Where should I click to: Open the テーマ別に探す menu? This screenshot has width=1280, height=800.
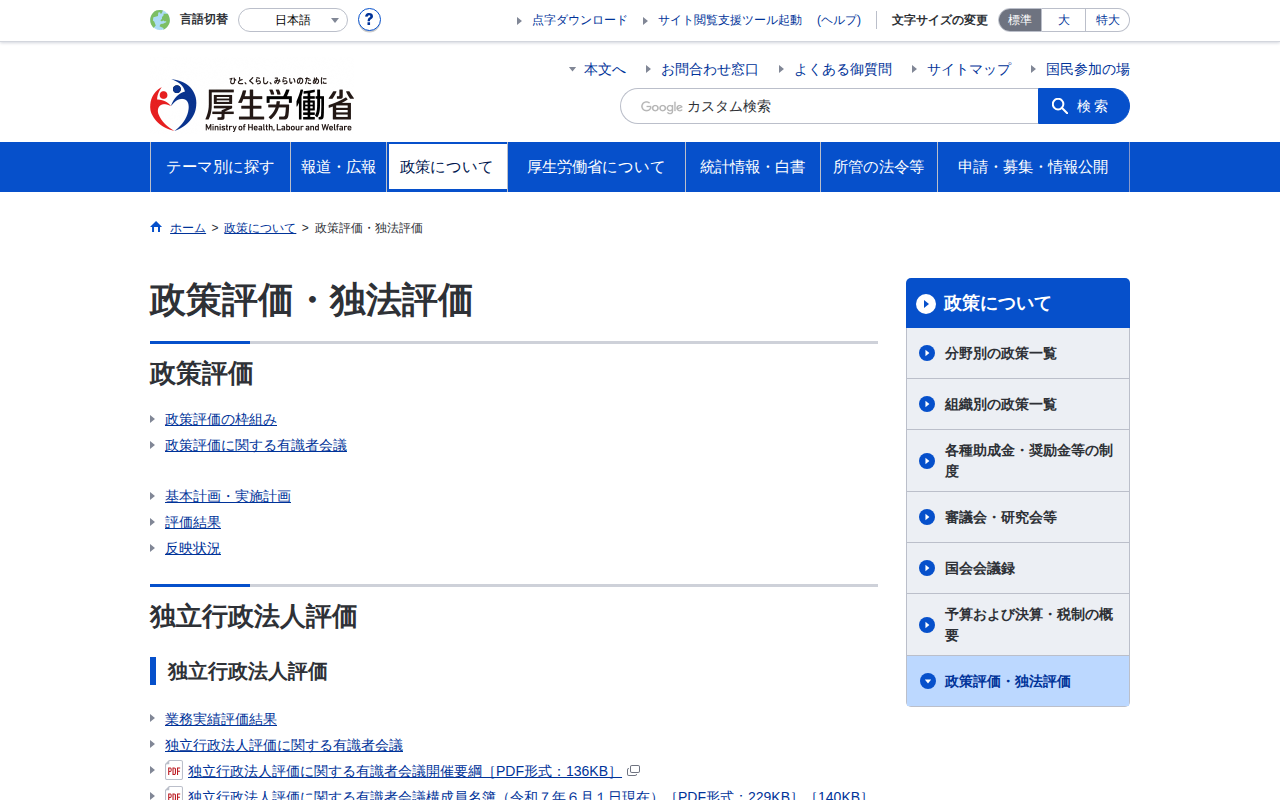click(x=220, y=167)
